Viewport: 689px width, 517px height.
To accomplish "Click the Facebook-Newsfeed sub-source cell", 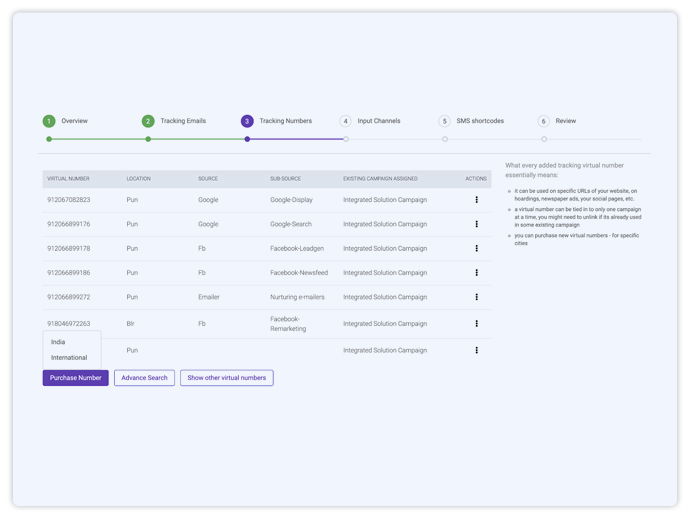I will click(x=299, y=273).
